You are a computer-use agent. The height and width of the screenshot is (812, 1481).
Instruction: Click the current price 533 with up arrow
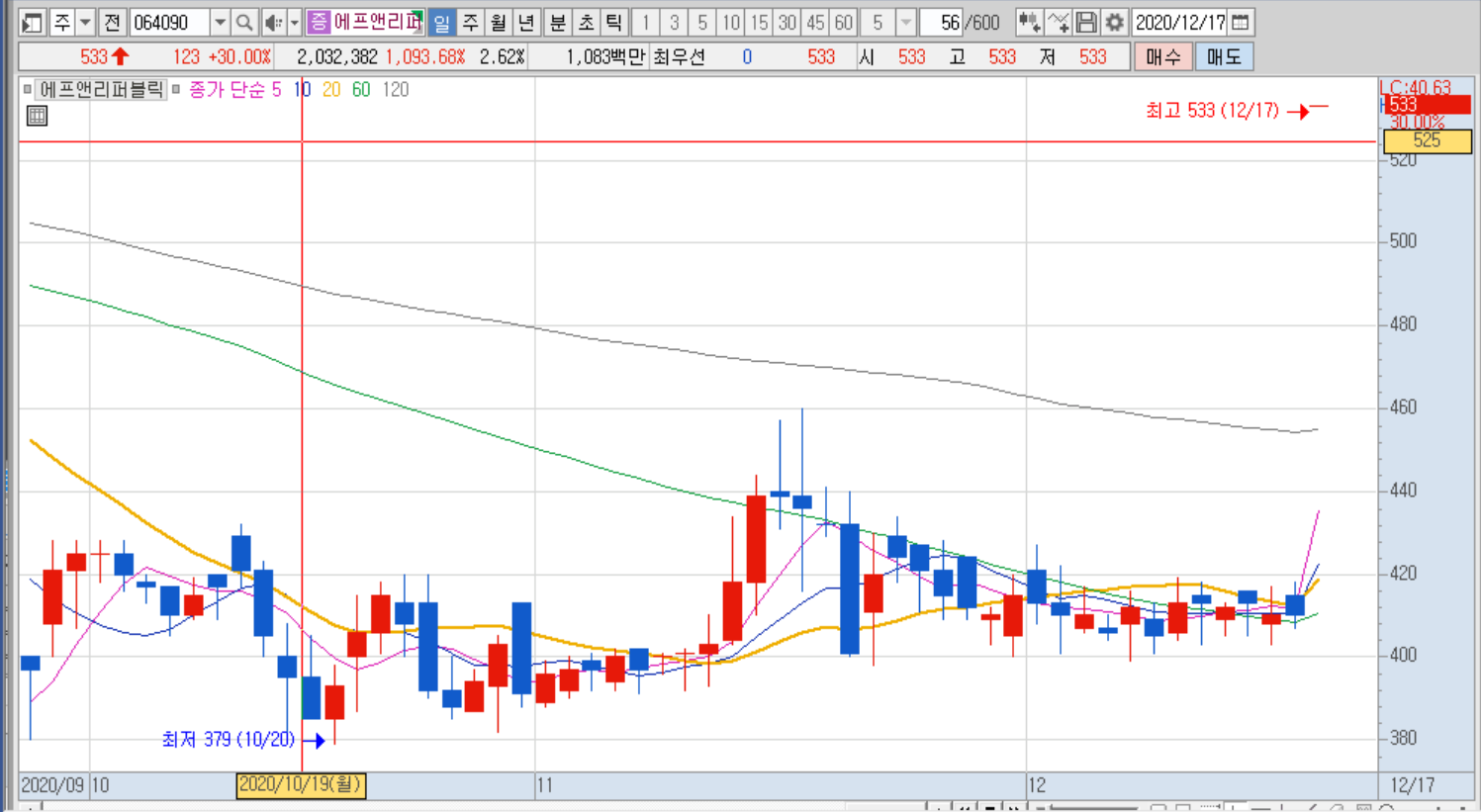pos(105,57)
